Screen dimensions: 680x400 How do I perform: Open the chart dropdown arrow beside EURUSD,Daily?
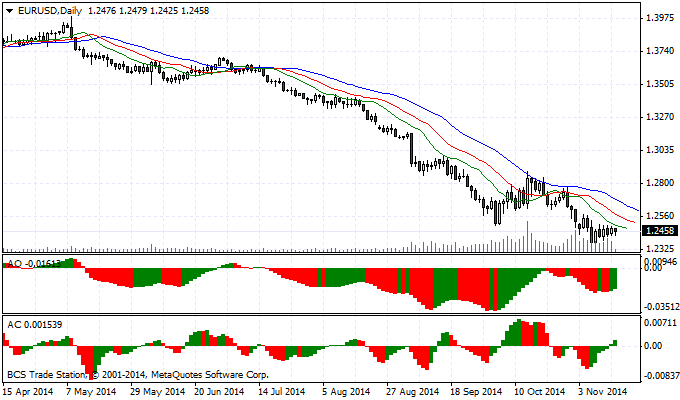click(10, 11)
